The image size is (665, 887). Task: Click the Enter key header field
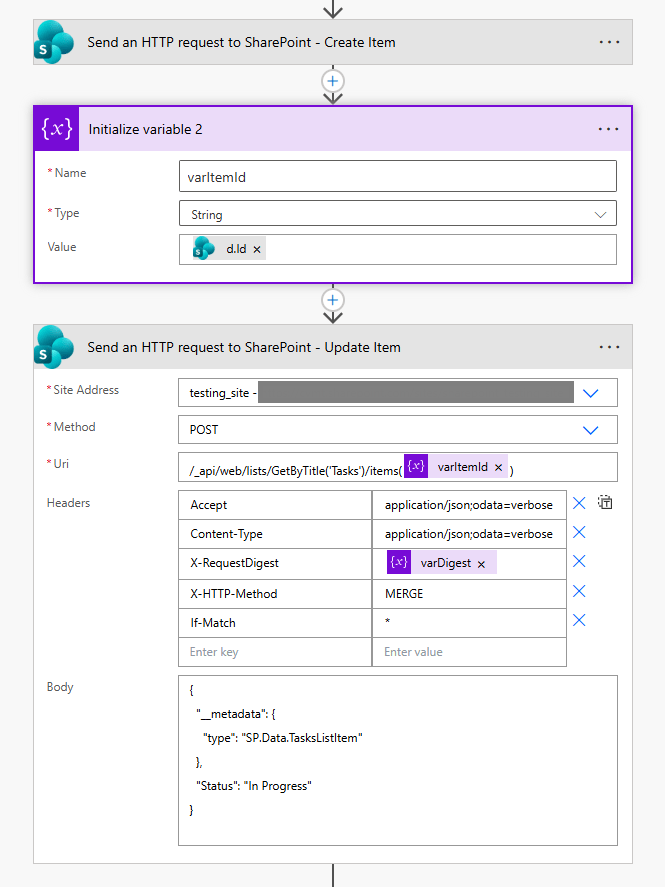point(274,652)
